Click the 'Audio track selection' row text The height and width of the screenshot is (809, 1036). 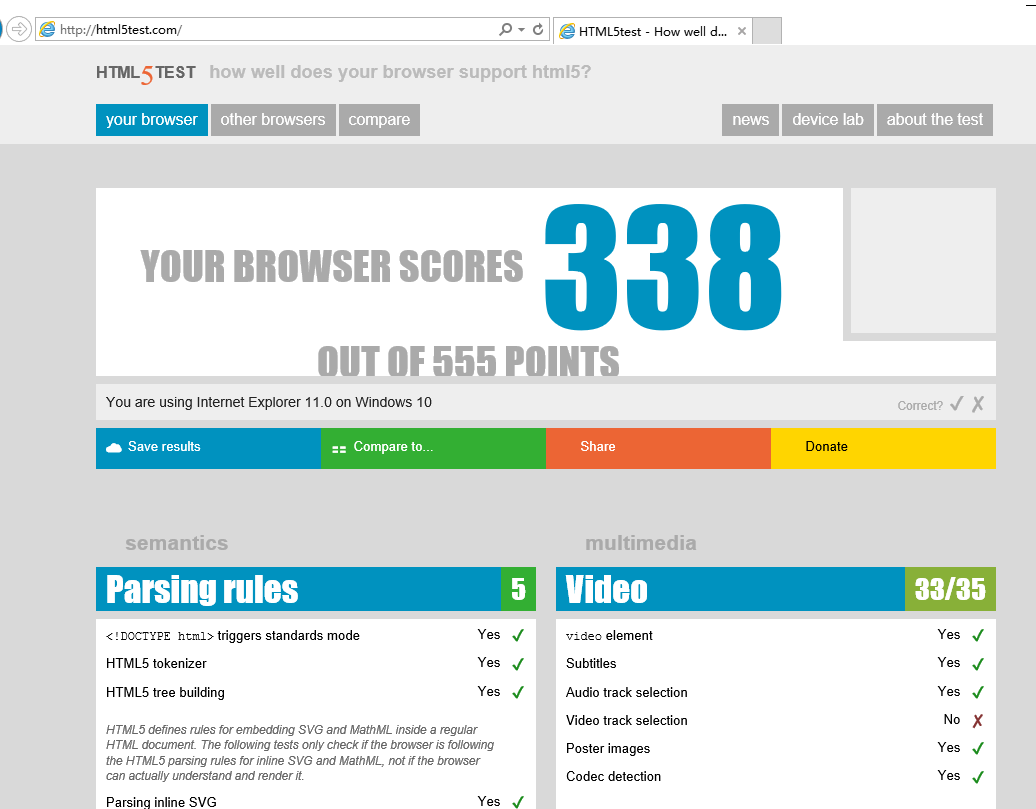(627, 693)
